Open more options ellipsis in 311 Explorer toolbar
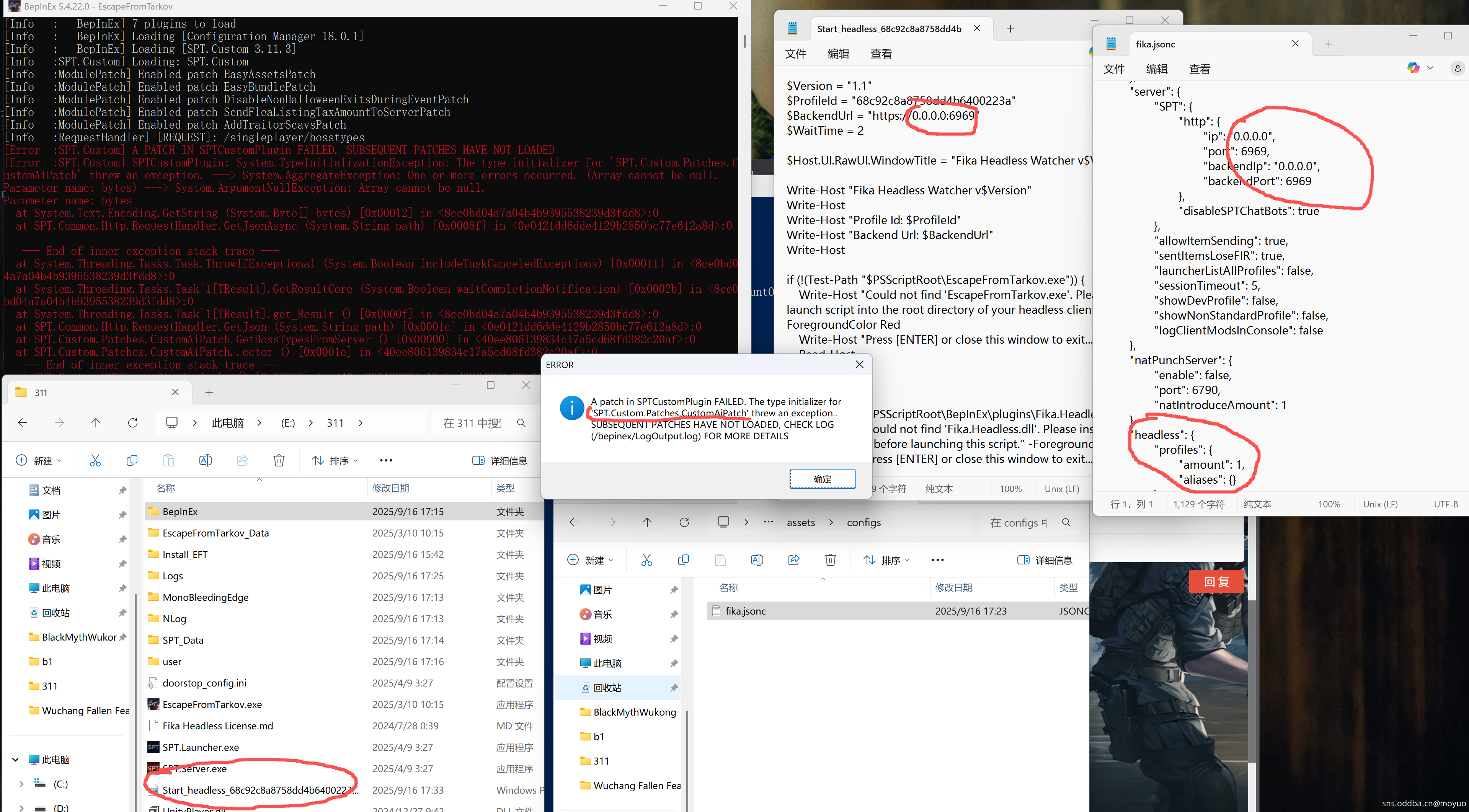The image size is (1469, 812). coord(386,460)
